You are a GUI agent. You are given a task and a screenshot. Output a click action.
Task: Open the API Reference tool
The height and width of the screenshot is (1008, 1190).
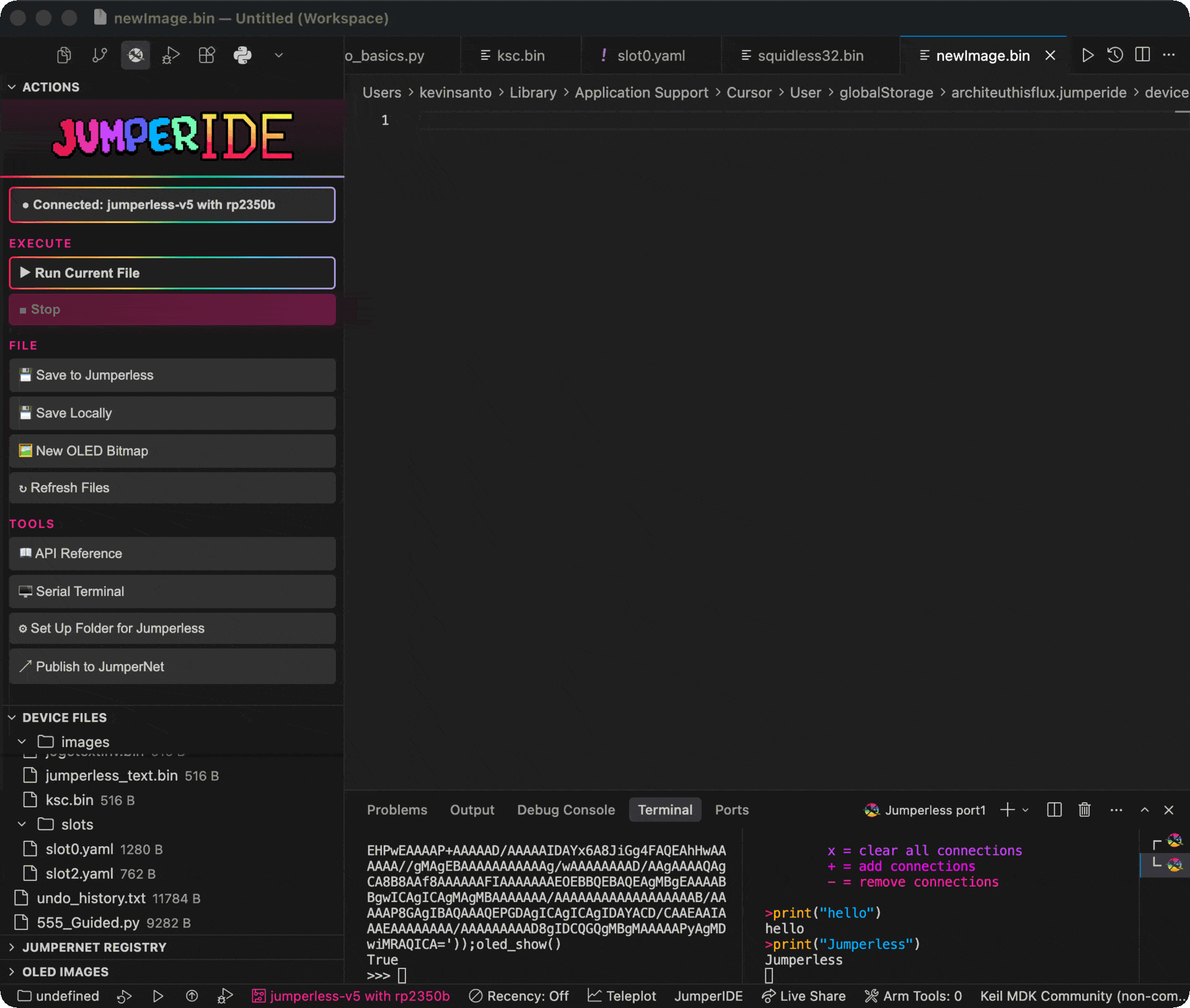click(x=172, y=554)
